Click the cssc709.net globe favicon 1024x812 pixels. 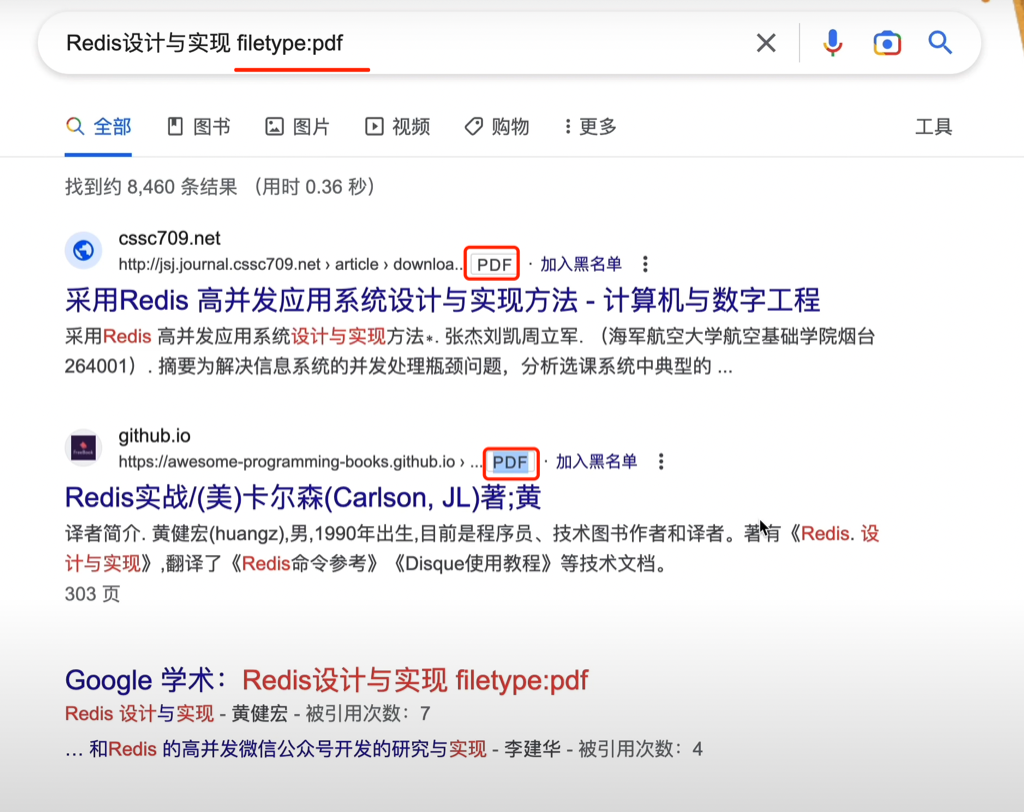[x=84, y=250]
